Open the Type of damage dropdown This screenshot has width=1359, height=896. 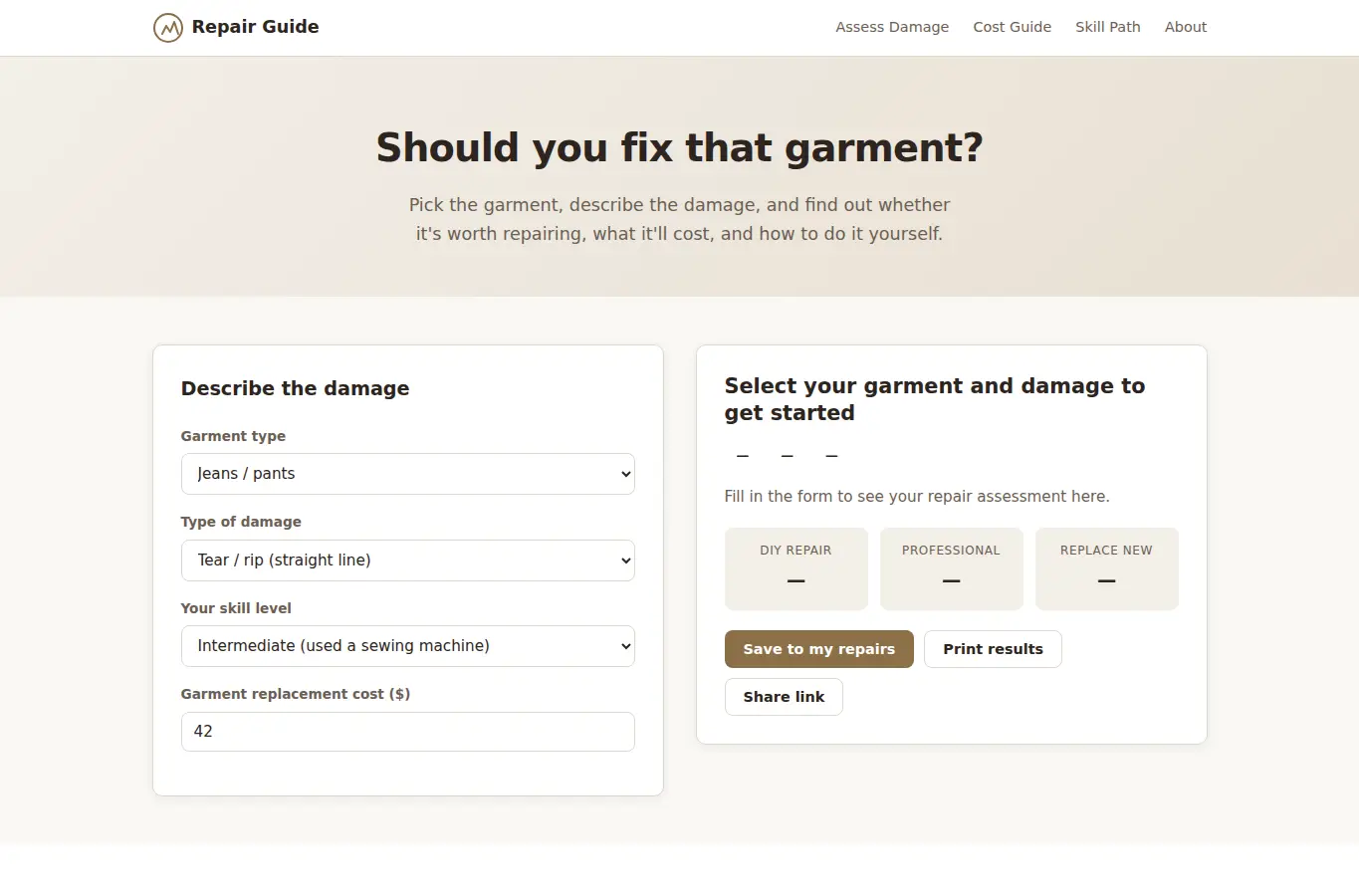408,560
